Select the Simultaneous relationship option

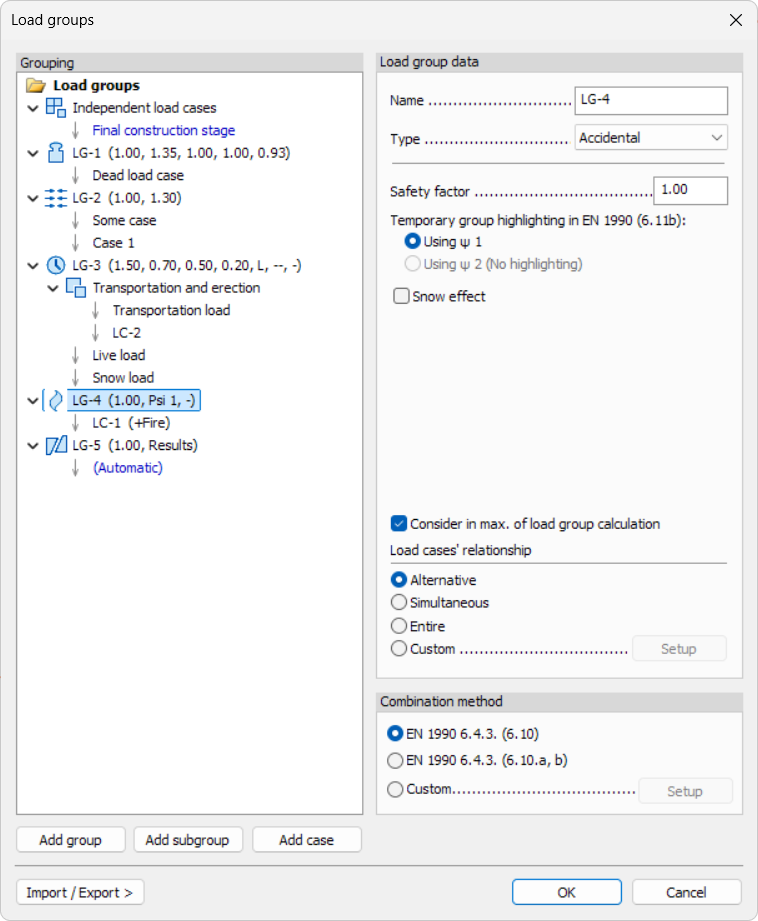click(399, 603)
